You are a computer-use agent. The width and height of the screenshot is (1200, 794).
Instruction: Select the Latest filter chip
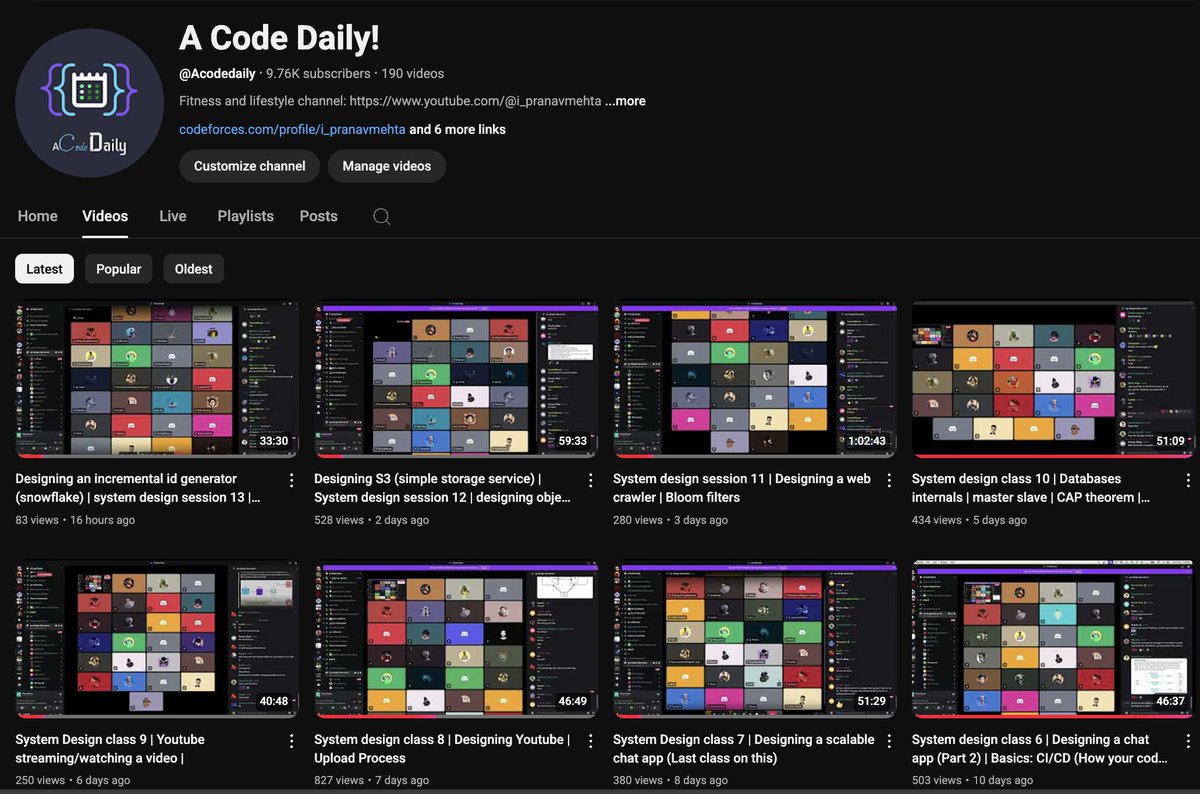click(x=44, y=268)
